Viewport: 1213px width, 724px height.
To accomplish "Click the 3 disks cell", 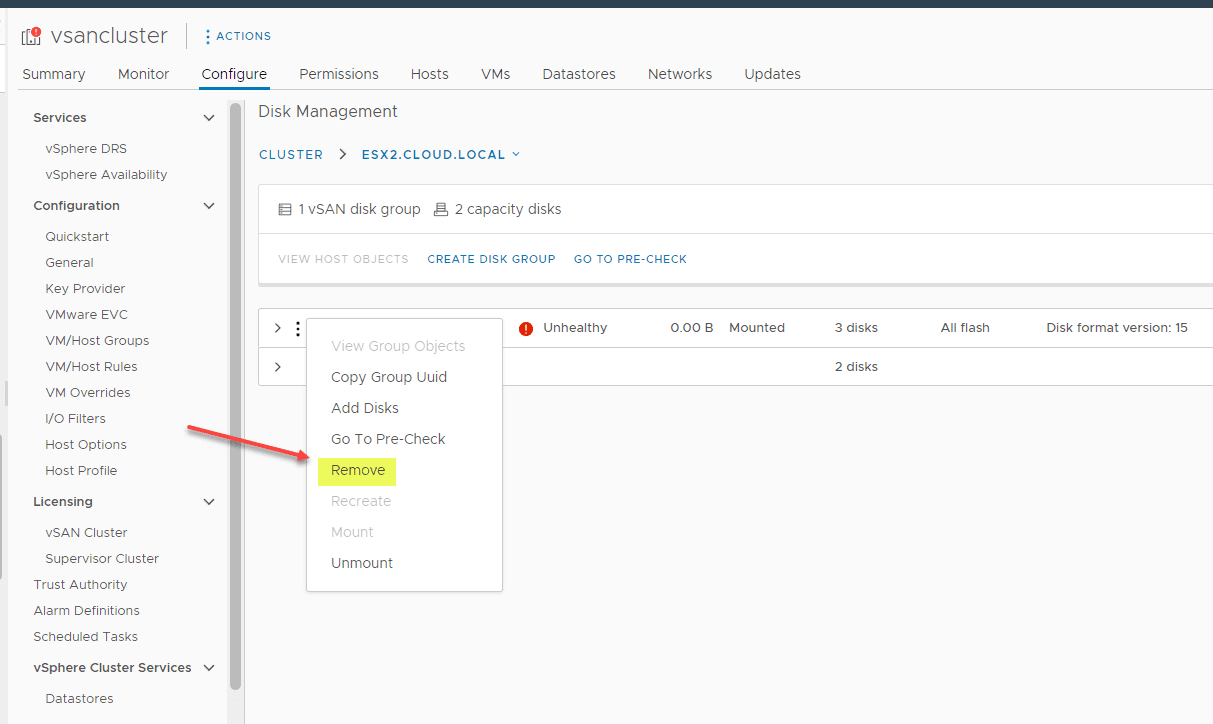I will coord(856,328).
